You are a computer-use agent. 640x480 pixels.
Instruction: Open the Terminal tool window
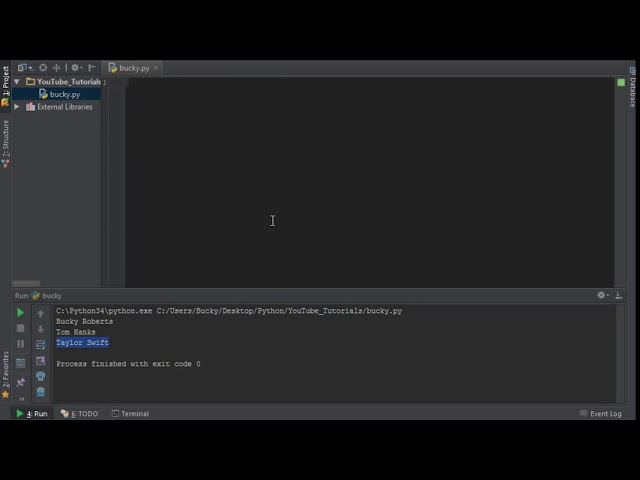point(131,413)
